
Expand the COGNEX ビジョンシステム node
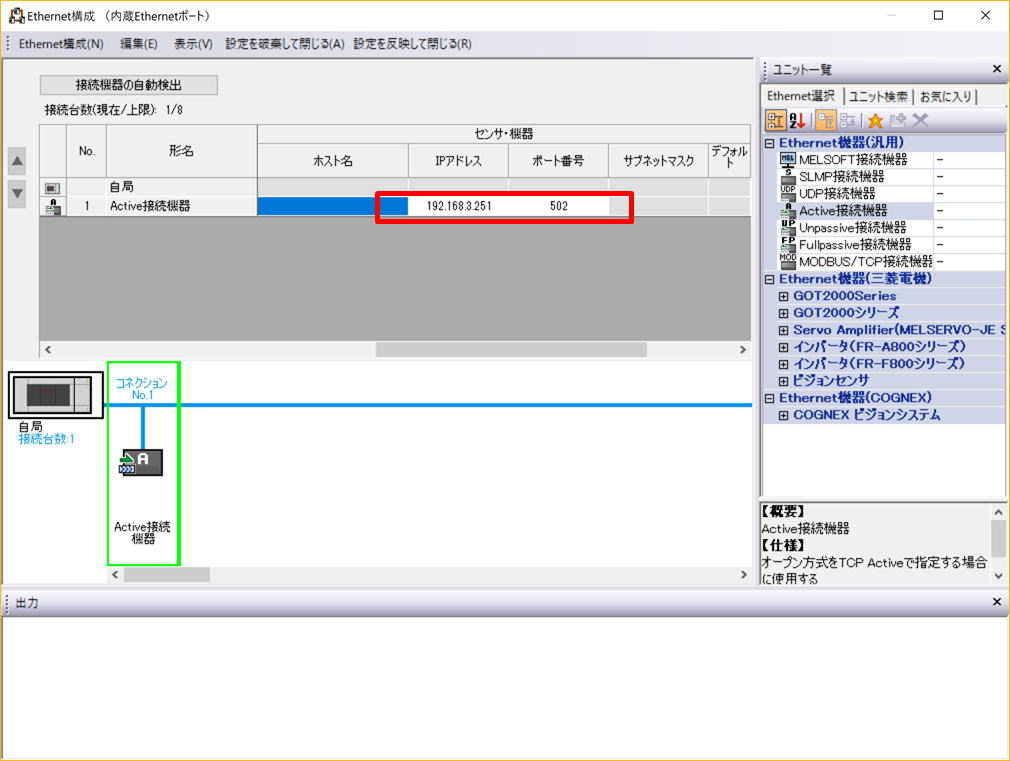pos(783,416)
